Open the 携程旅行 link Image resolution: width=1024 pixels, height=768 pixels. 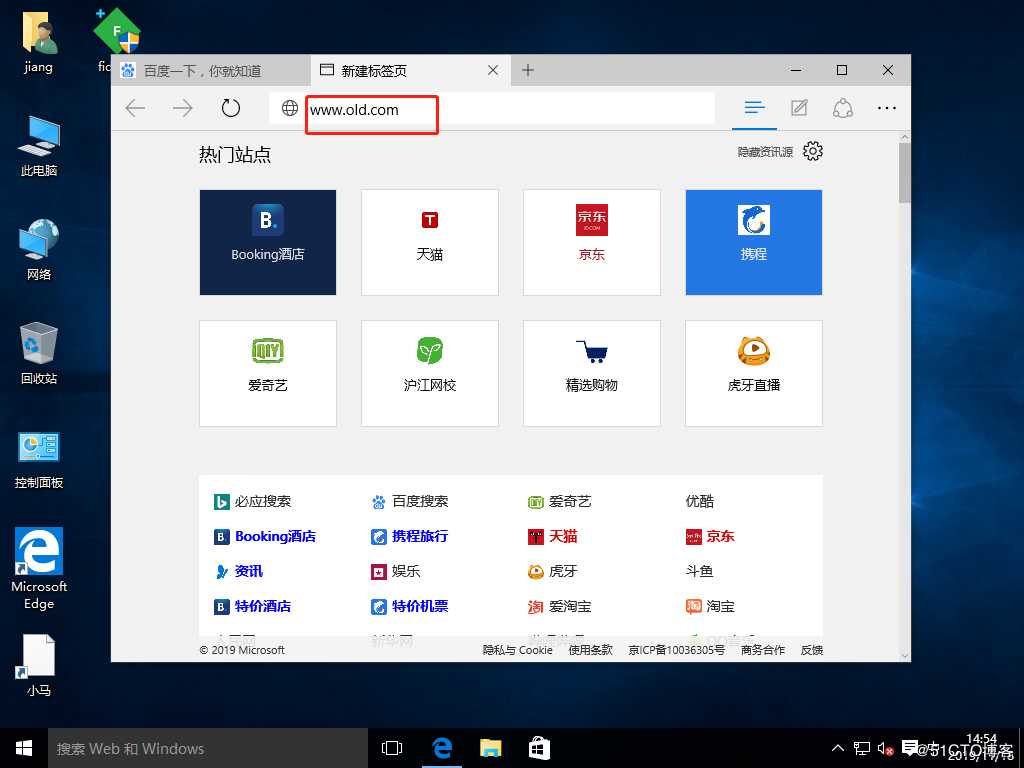click(x=409, y=537)
